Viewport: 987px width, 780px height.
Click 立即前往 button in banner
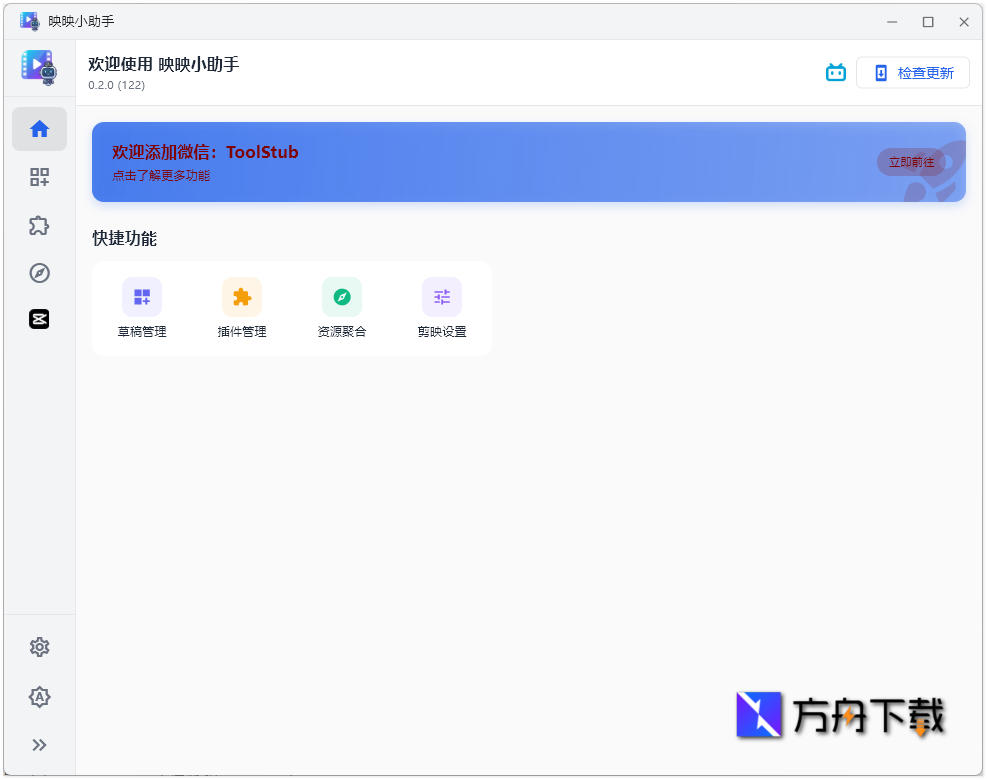pyautogui.click(x=911, y=162)
